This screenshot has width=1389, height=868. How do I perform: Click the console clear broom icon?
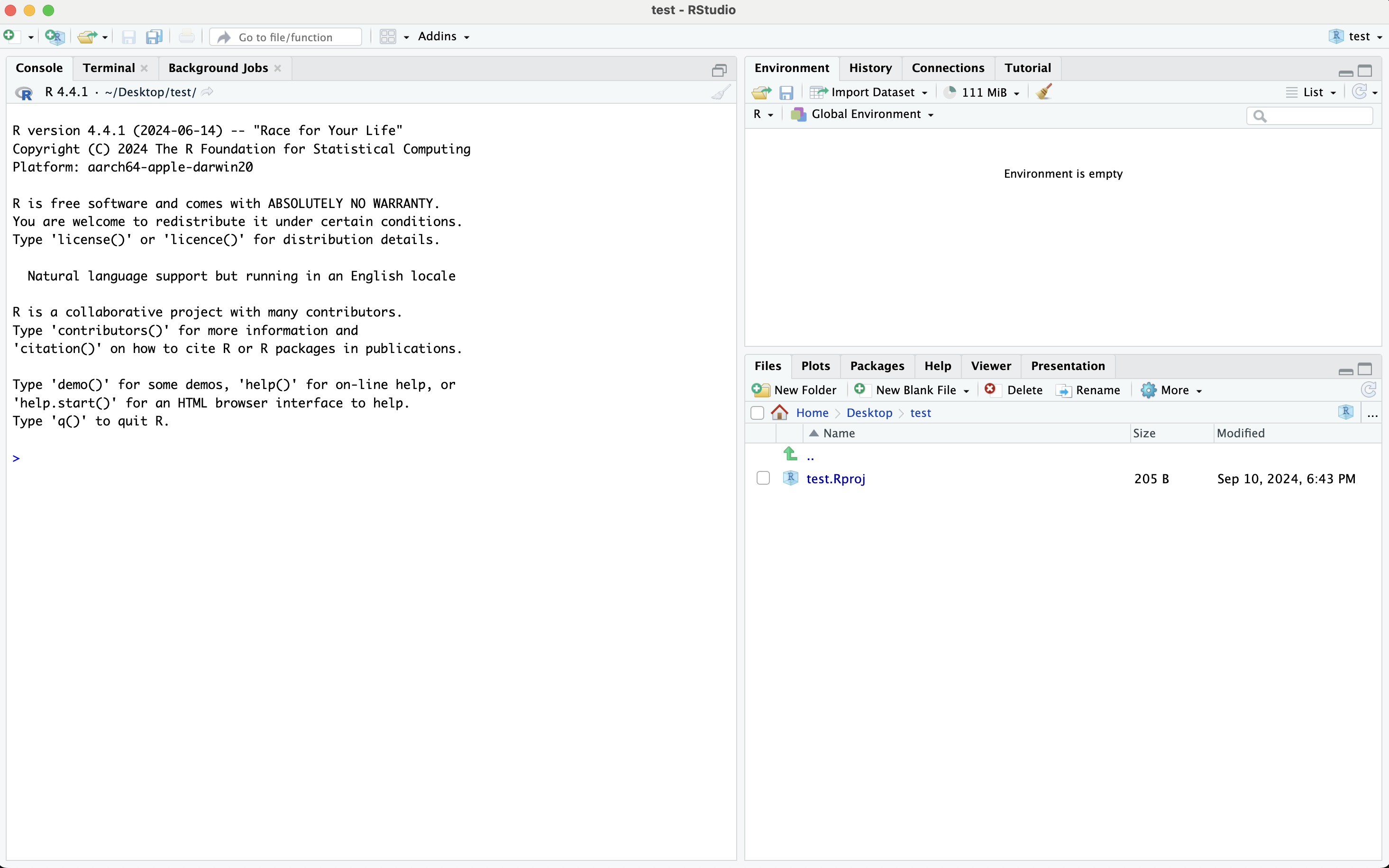[720, 92]
